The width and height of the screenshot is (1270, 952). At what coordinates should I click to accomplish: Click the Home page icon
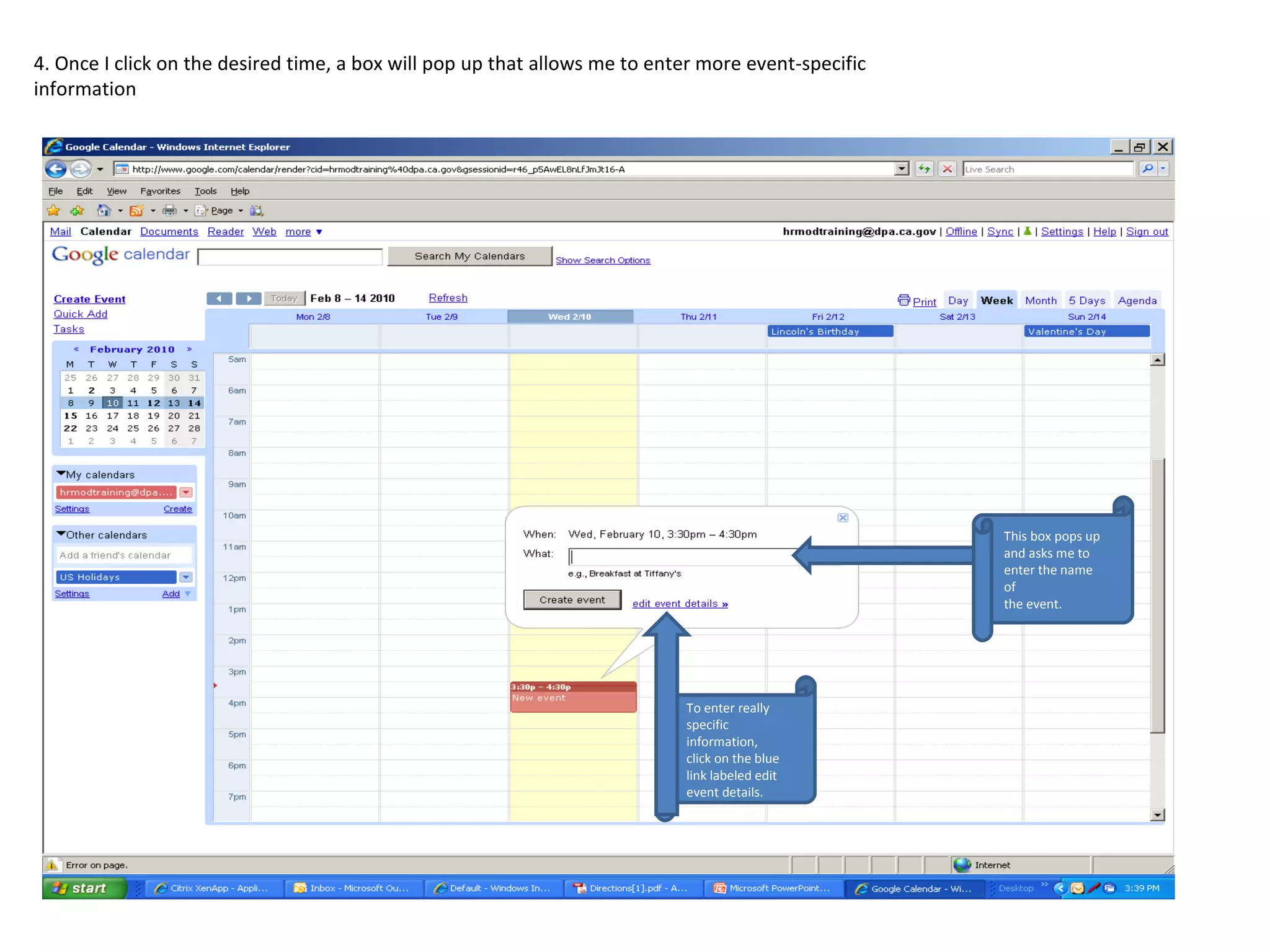[x=104, y=211]
